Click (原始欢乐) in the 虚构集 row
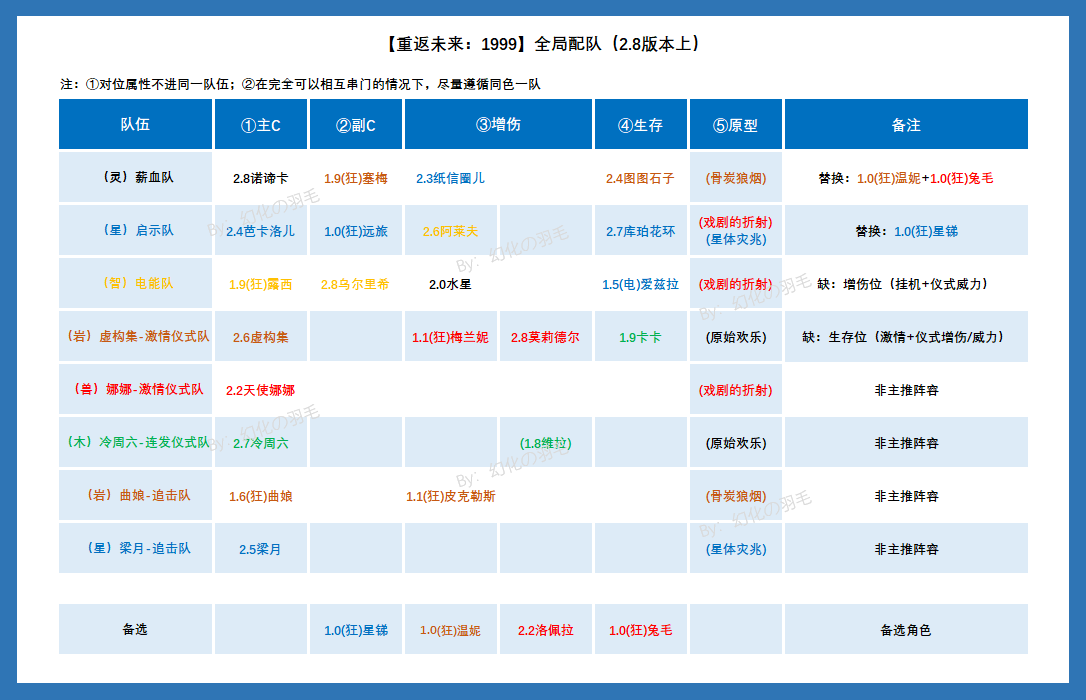Screen dimensions: 1086x700 coord(736,337)
